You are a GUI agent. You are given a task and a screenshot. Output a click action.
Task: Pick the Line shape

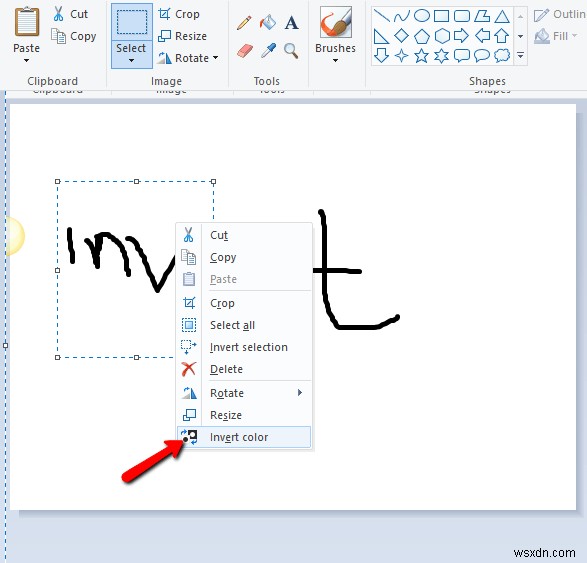click(x=381, y=16)
